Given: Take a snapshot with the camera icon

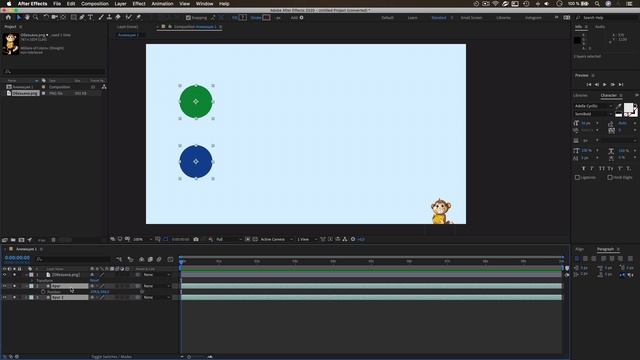Looking at the screenshot, I should [196, 240].
